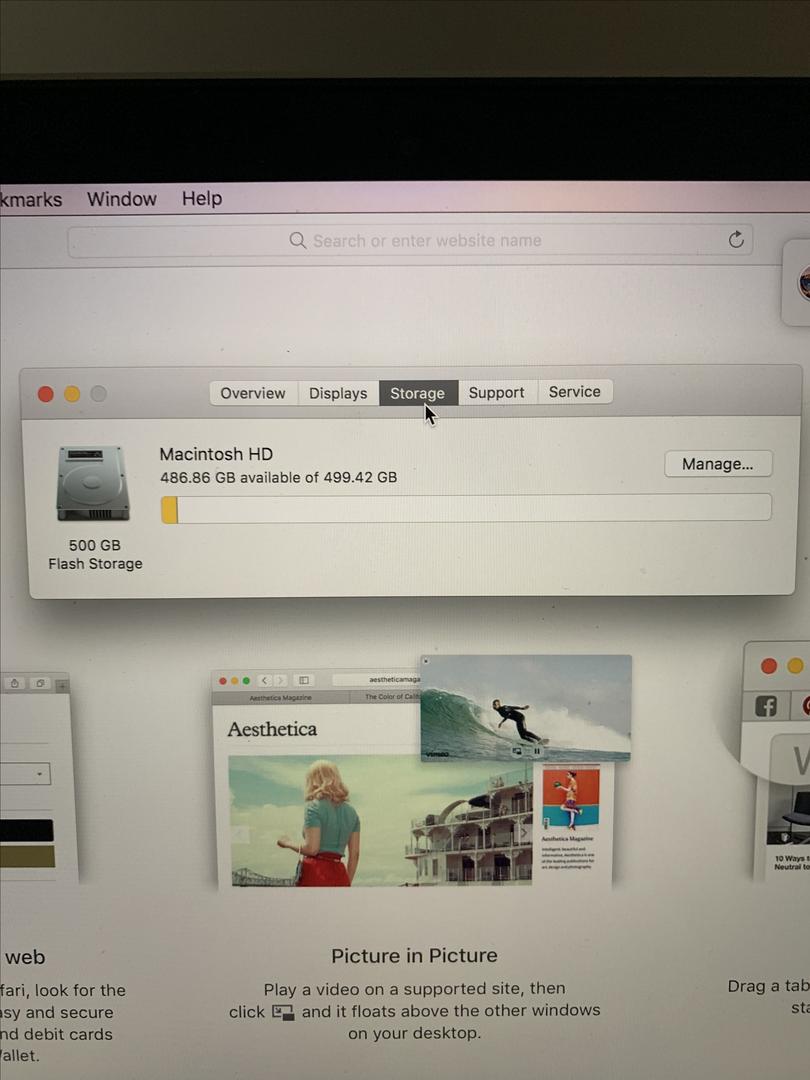Image resolution: width=810 pixels, height=1080 pixels.
Task: Click the yellow used-storage bar segment
Action: point(170,509)
